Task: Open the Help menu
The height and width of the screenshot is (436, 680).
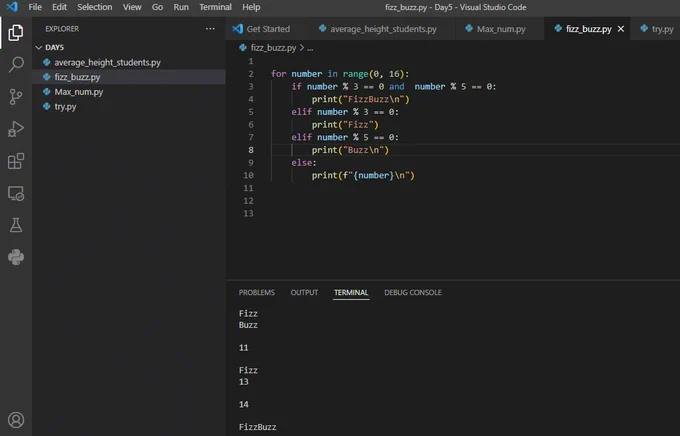Action: click(x=251, y=7)
